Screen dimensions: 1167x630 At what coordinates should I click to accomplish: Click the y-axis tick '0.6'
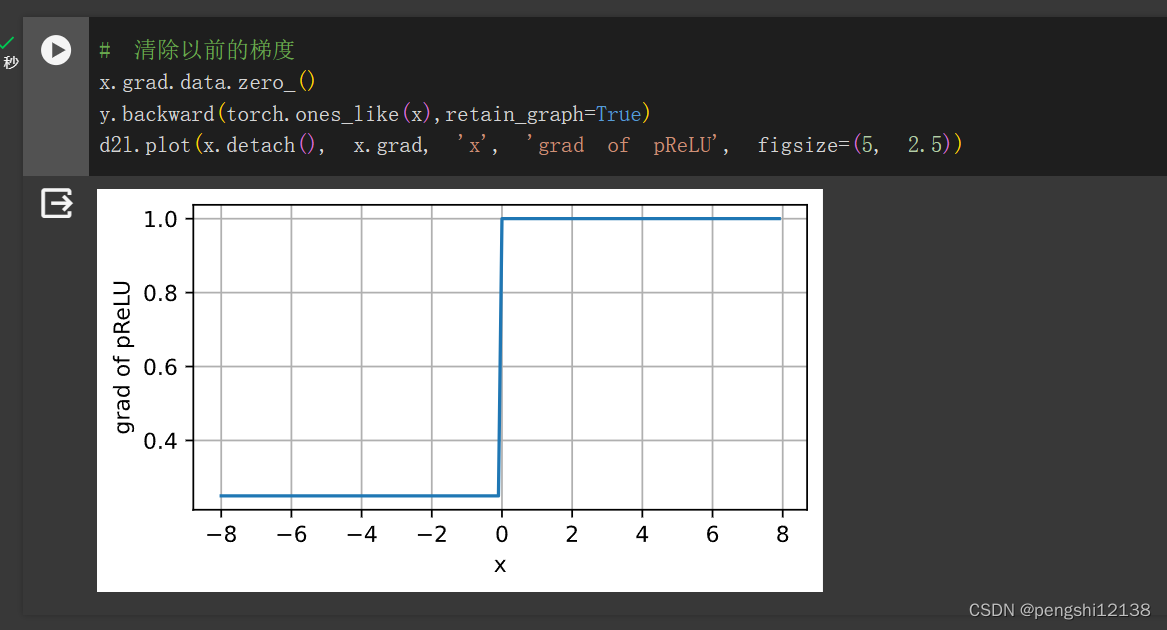pyautogui.click(x=161, y=366)
